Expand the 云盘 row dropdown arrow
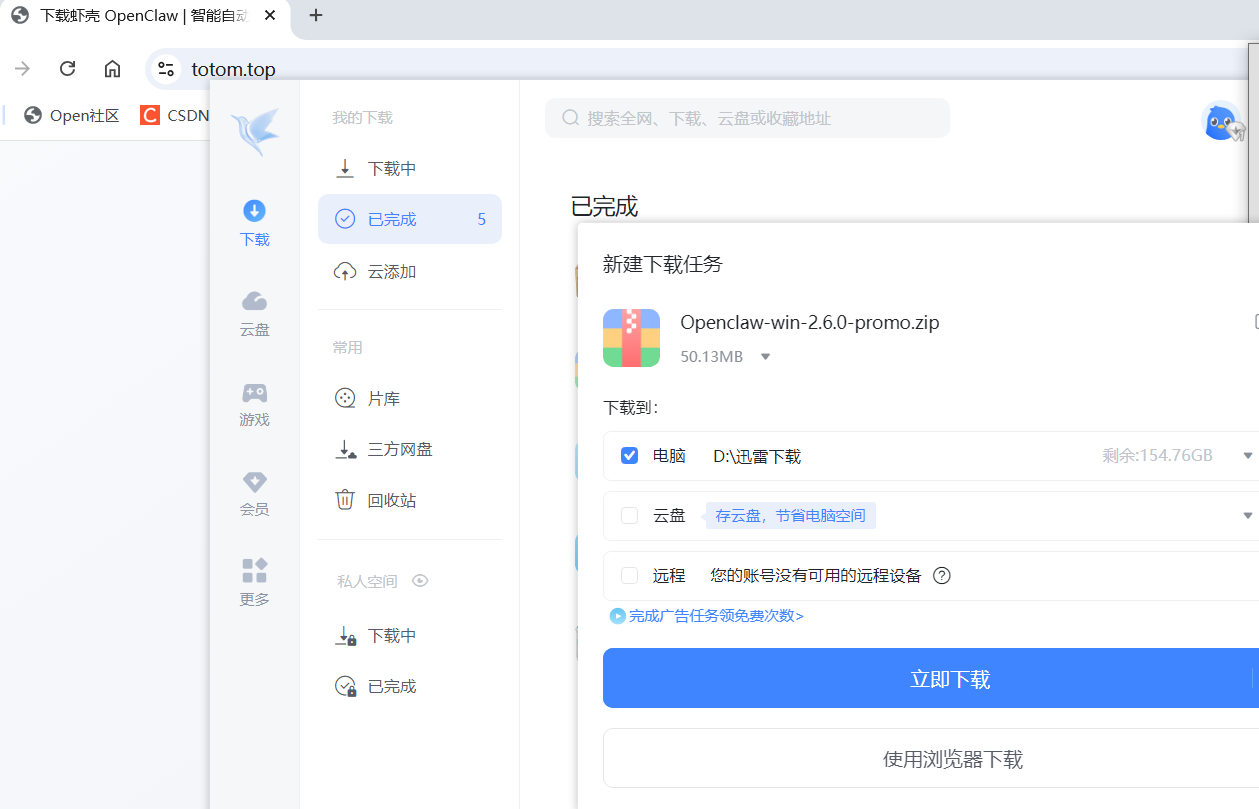1259x809 pixels. [1246, 515]
